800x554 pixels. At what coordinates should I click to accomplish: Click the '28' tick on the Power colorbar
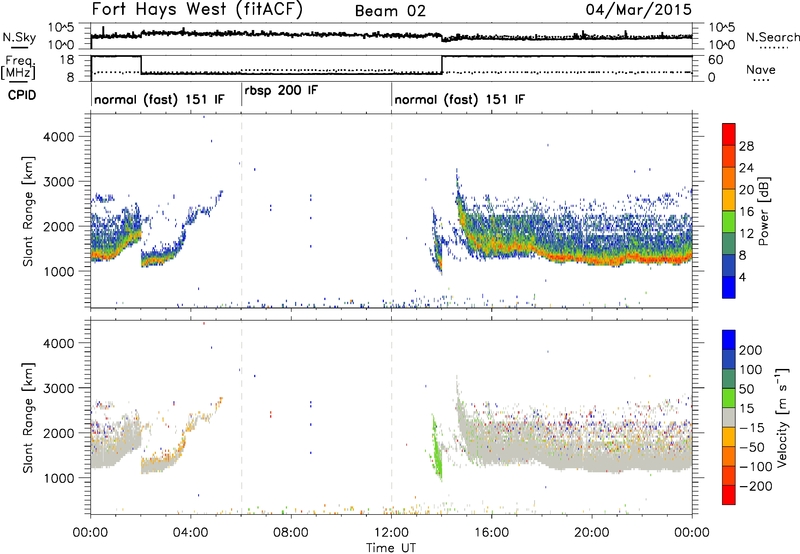tap(746, 146)
